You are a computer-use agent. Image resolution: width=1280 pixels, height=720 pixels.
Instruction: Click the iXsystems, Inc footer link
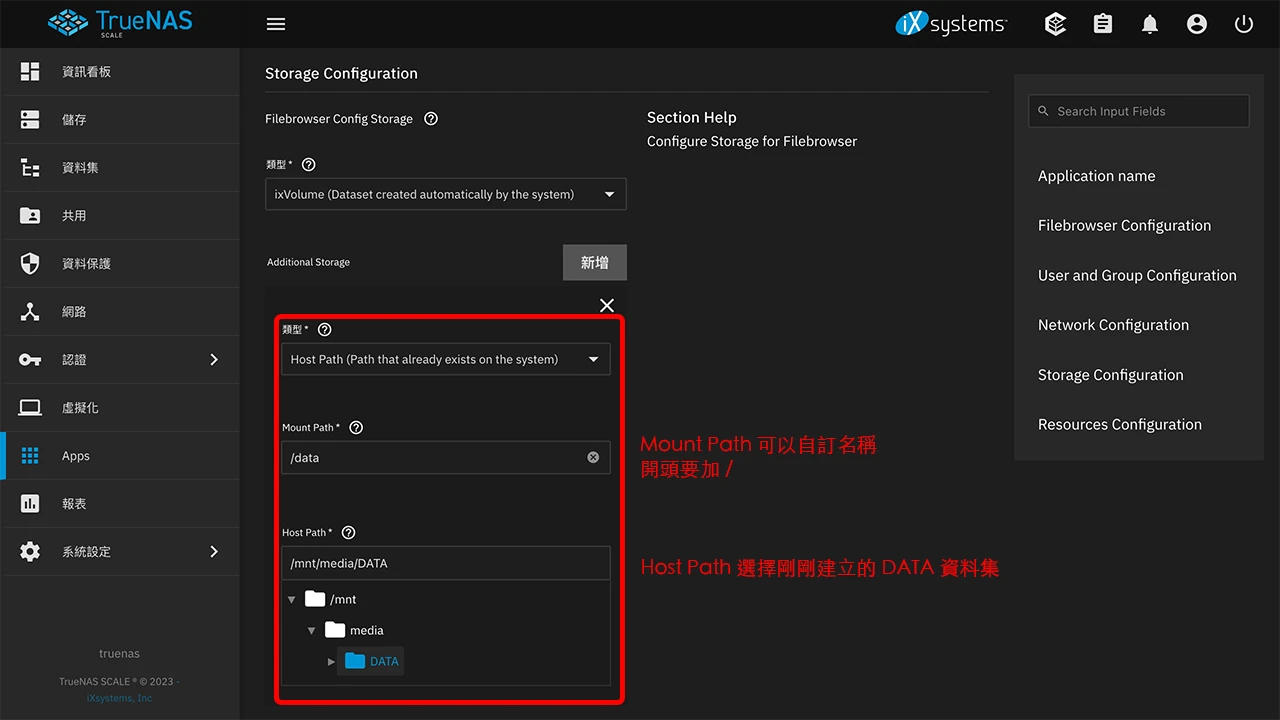119,697
